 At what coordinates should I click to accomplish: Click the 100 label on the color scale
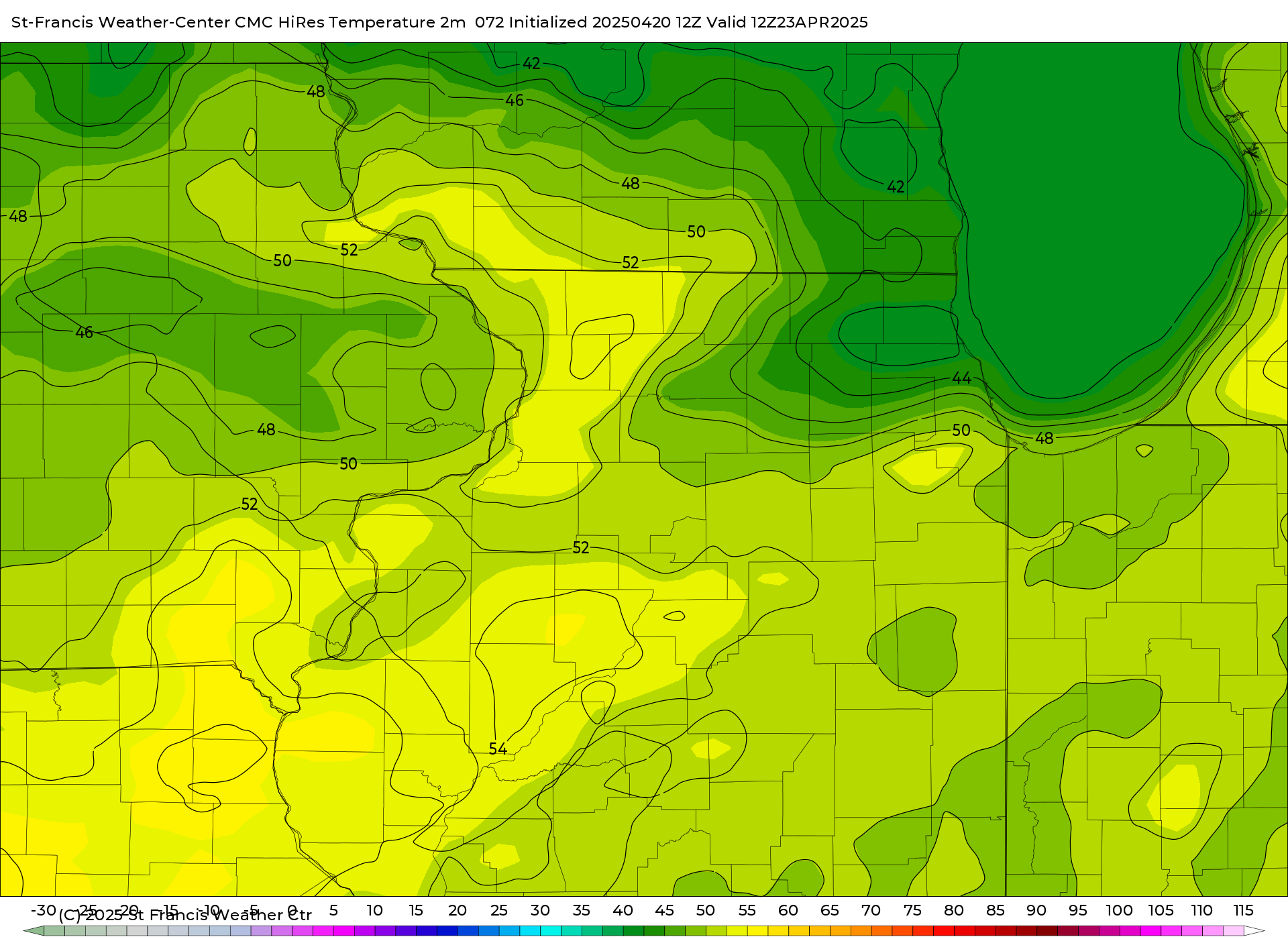pyautogui.click(x=1119, y=910)
